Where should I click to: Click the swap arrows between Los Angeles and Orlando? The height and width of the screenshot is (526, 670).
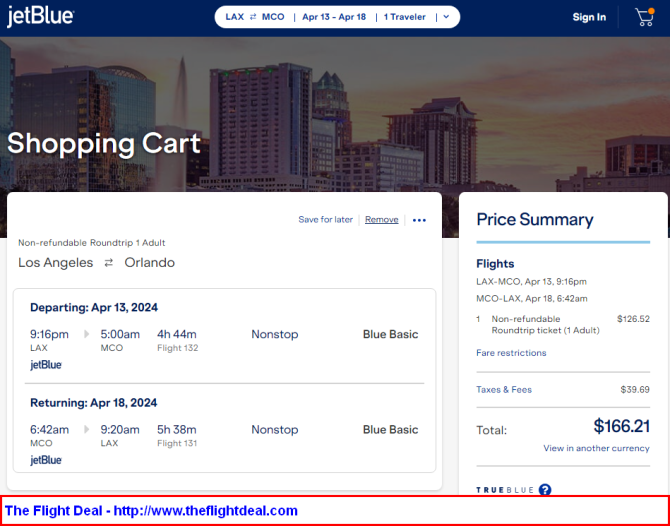pyautogui.click(x=109, y=263)
